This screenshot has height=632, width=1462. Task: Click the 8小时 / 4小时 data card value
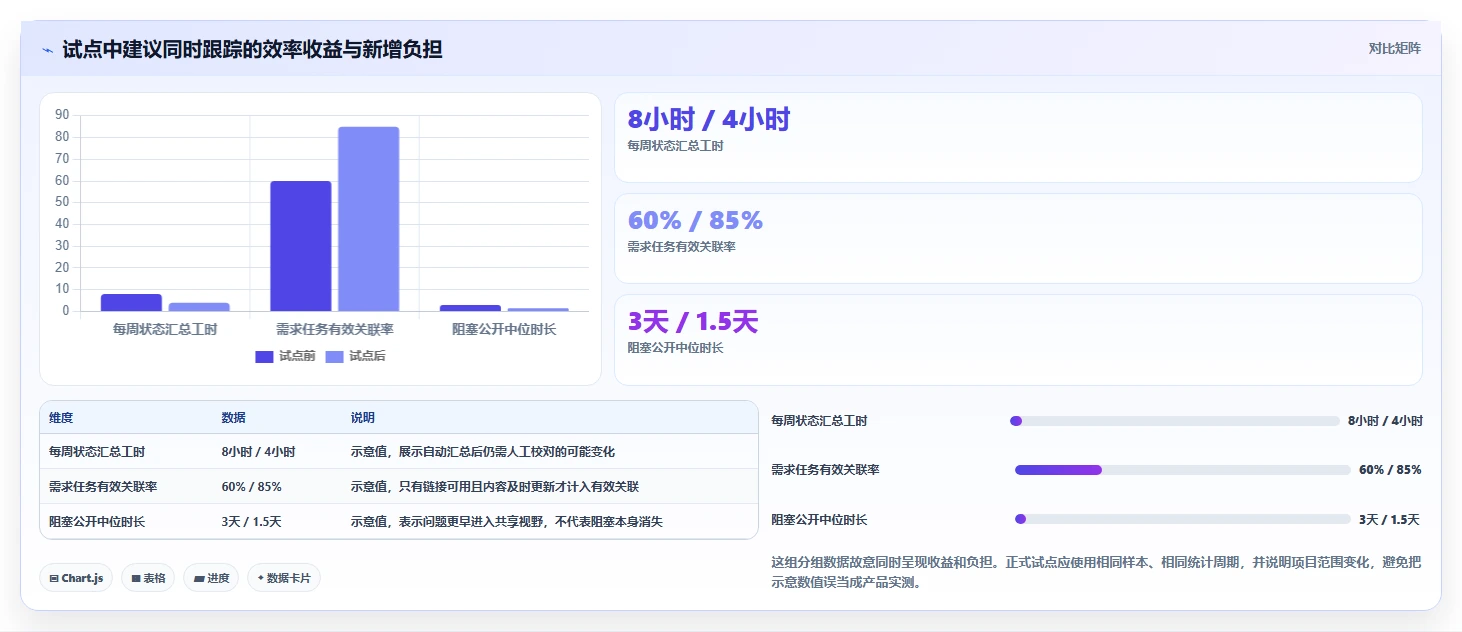pos(709,119)
